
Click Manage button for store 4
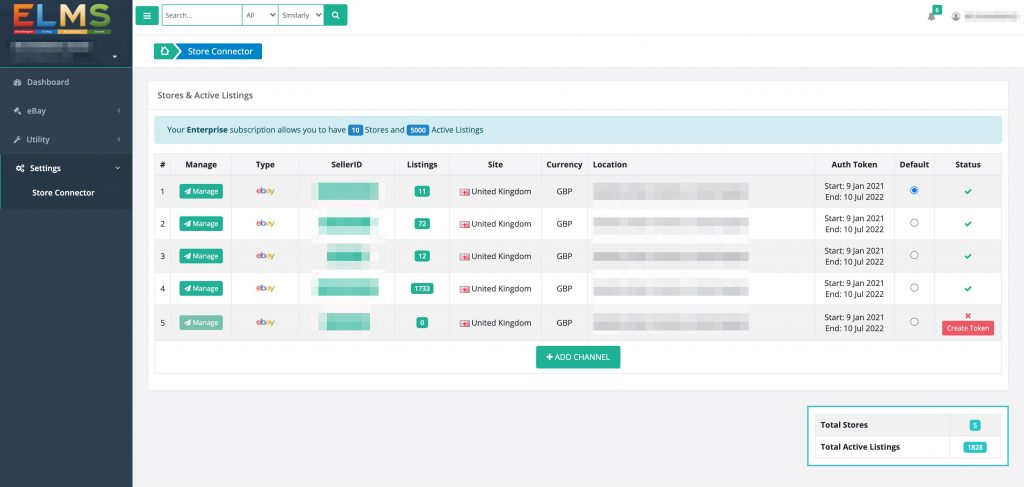(x=201, y=289)
